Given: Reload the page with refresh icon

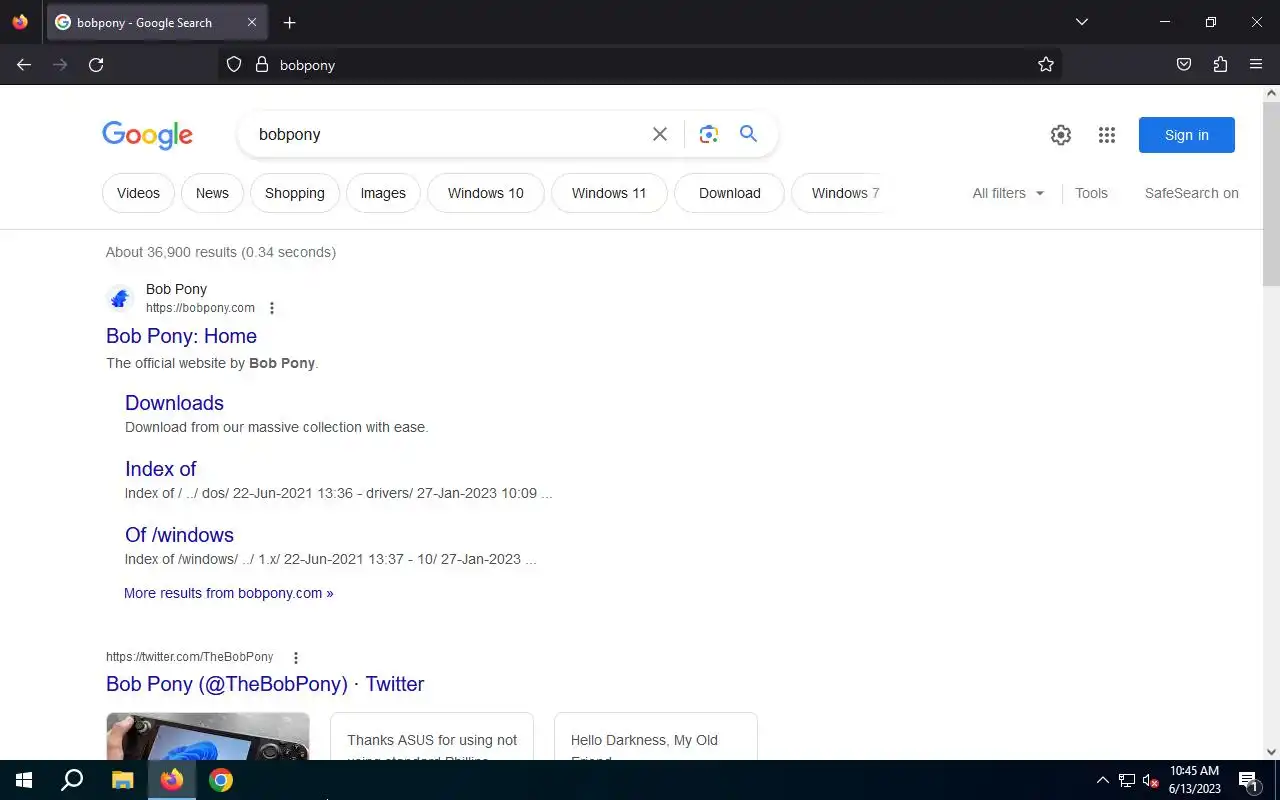Looking at the screenshot, I should [x=96, y=65].
